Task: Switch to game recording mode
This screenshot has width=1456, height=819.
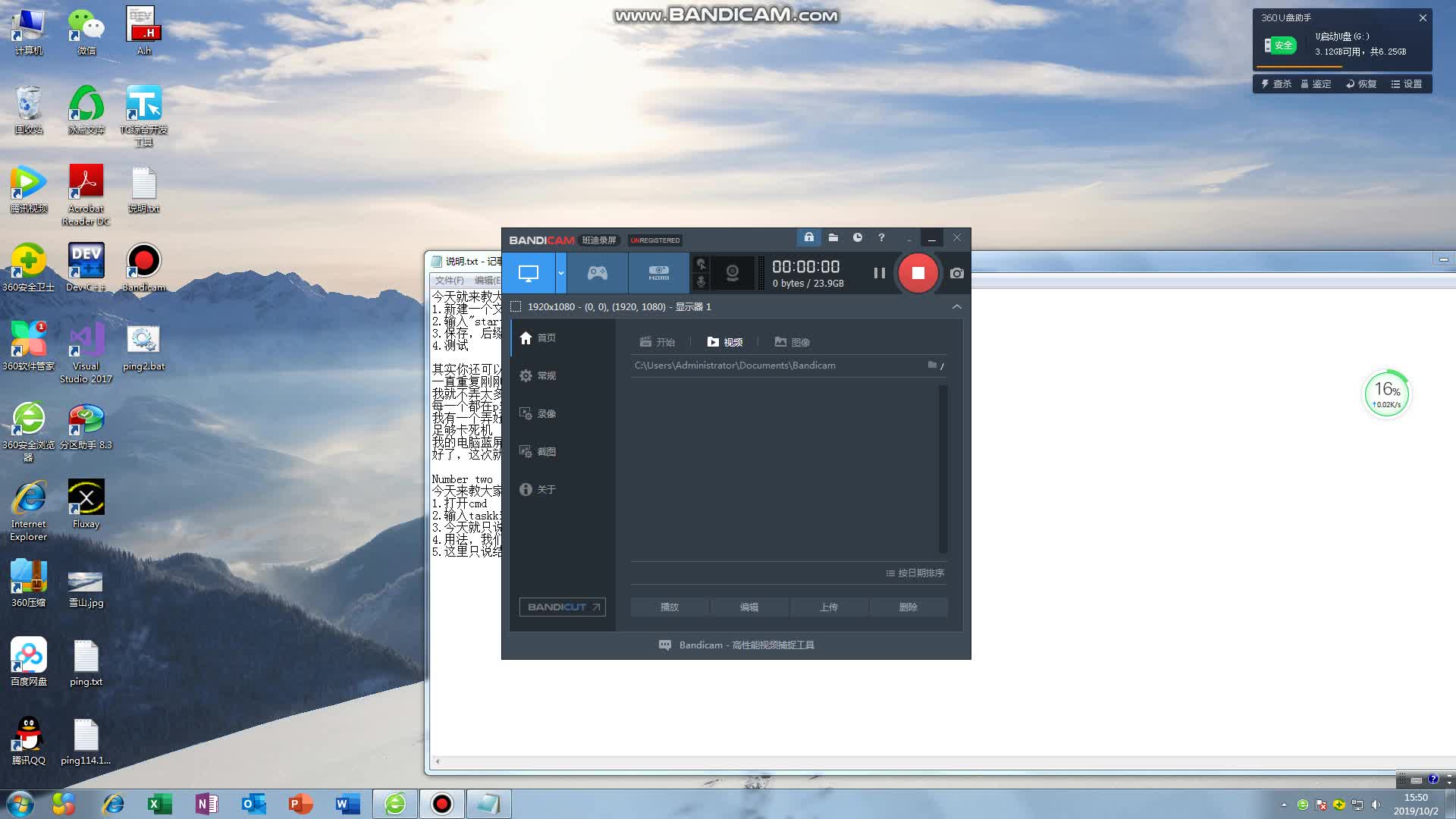Action: [598, 273]
